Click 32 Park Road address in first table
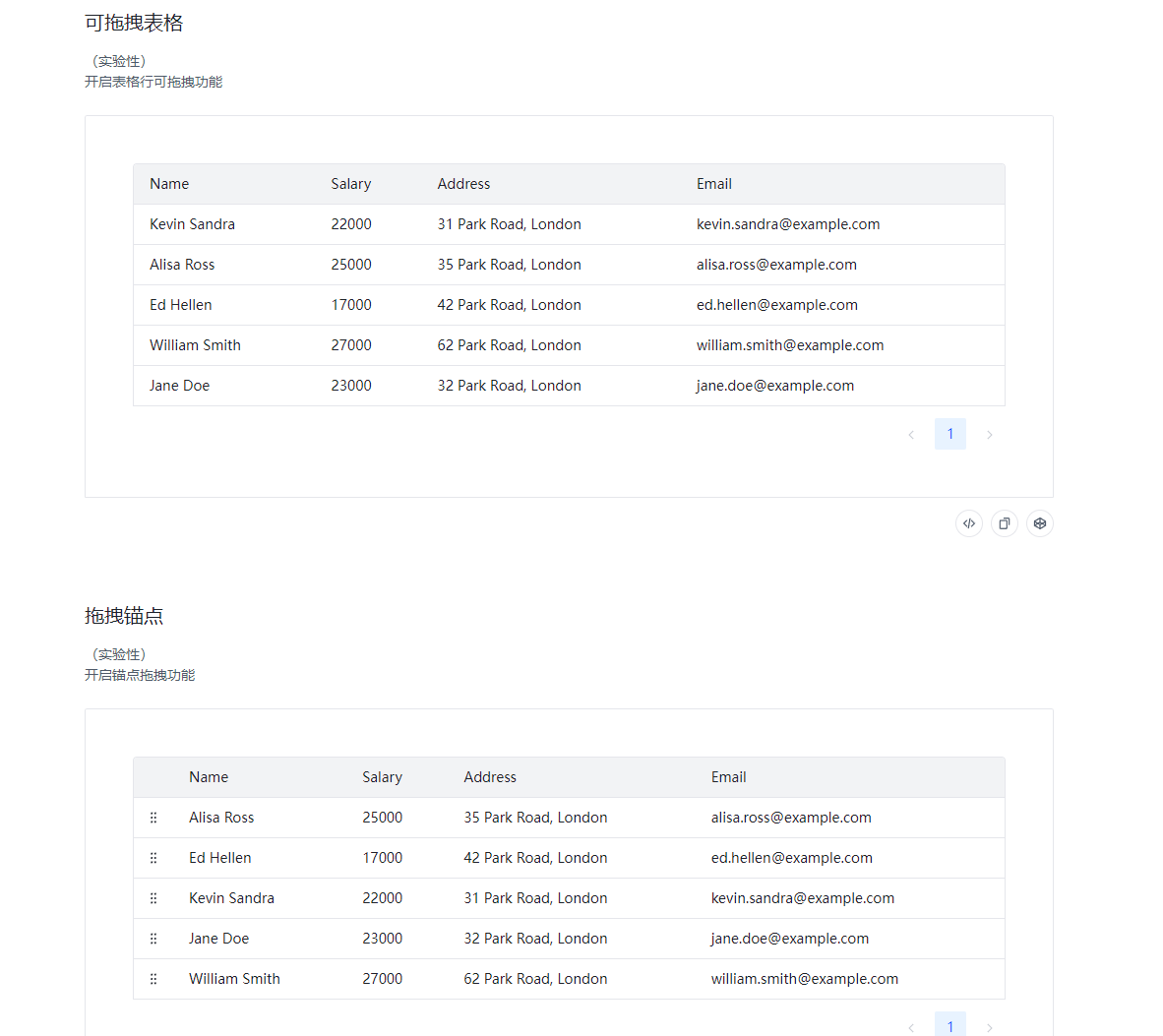The image size is (1163, 1036). [510, 386]
